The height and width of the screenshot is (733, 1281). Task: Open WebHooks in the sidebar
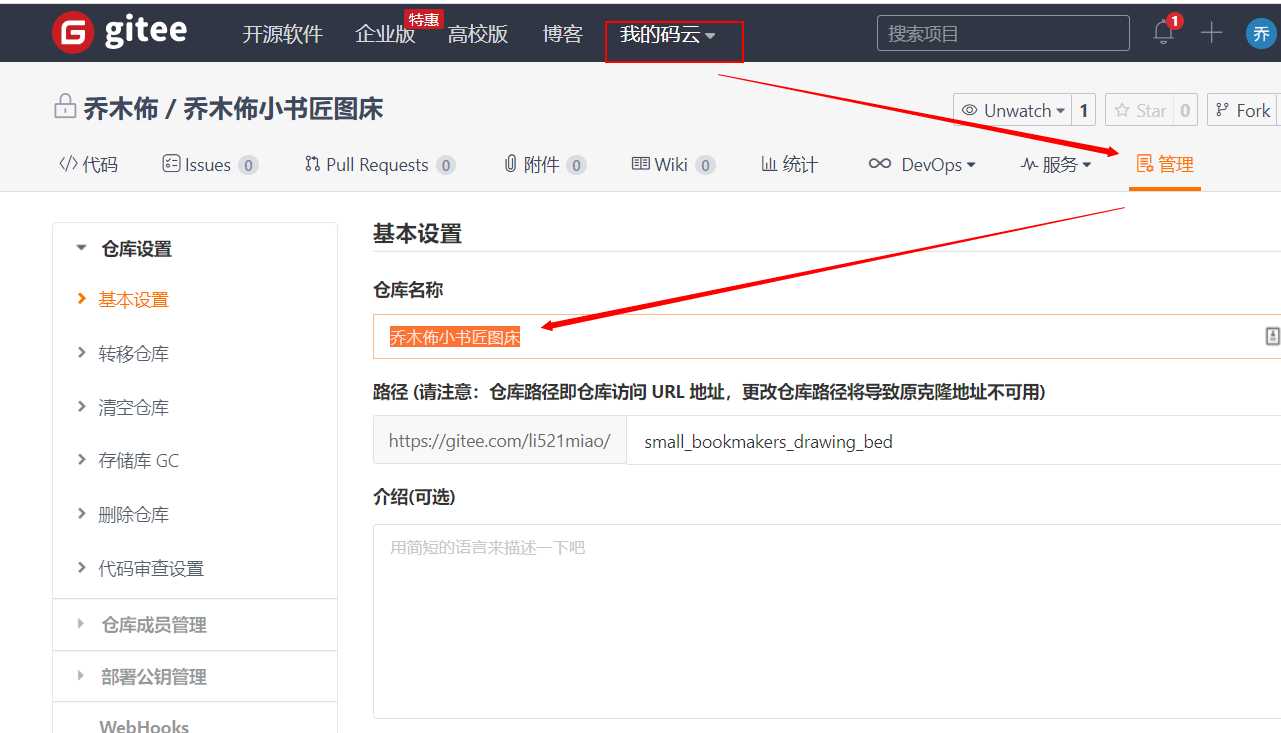tap(144, 726)
